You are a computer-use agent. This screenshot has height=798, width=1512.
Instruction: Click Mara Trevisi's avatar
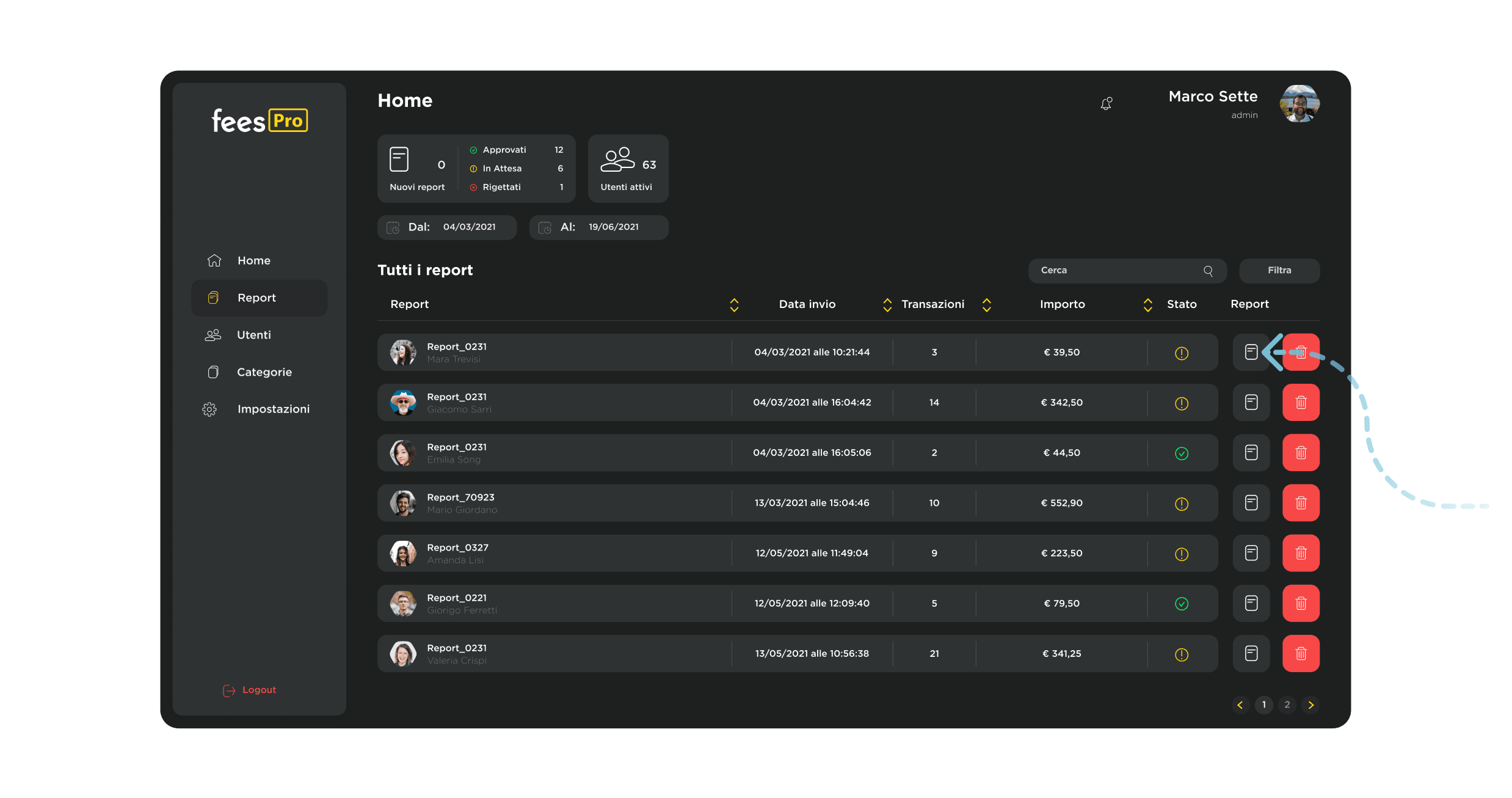(403, 353)
